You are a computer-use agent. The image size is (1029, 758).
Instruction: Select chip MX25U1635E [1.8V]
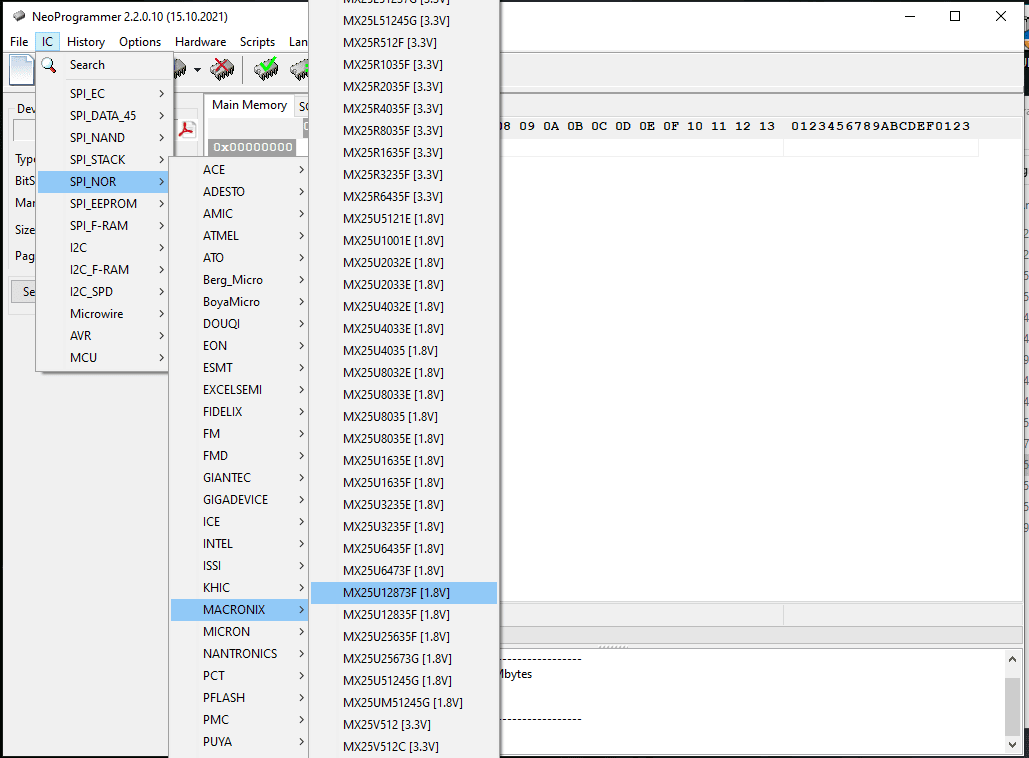404,461
